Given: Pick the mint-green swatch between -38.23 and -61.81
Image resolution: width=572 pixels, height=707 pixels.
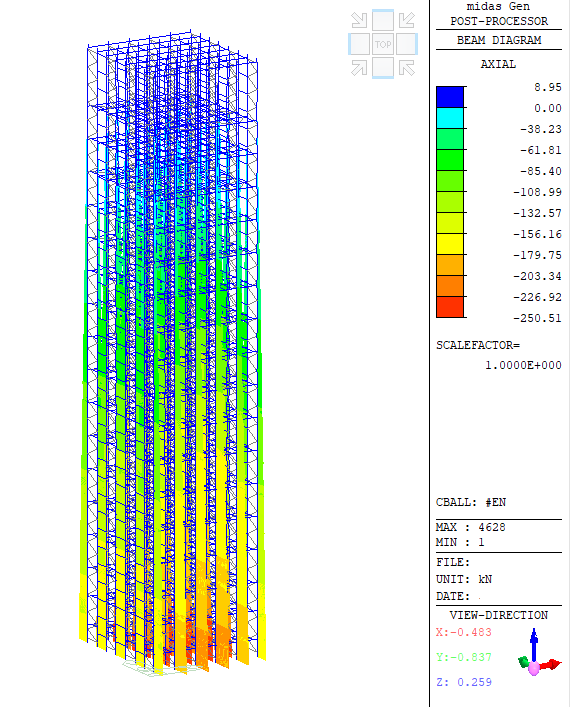Looking at the screenshot, I should coord(450,139).
